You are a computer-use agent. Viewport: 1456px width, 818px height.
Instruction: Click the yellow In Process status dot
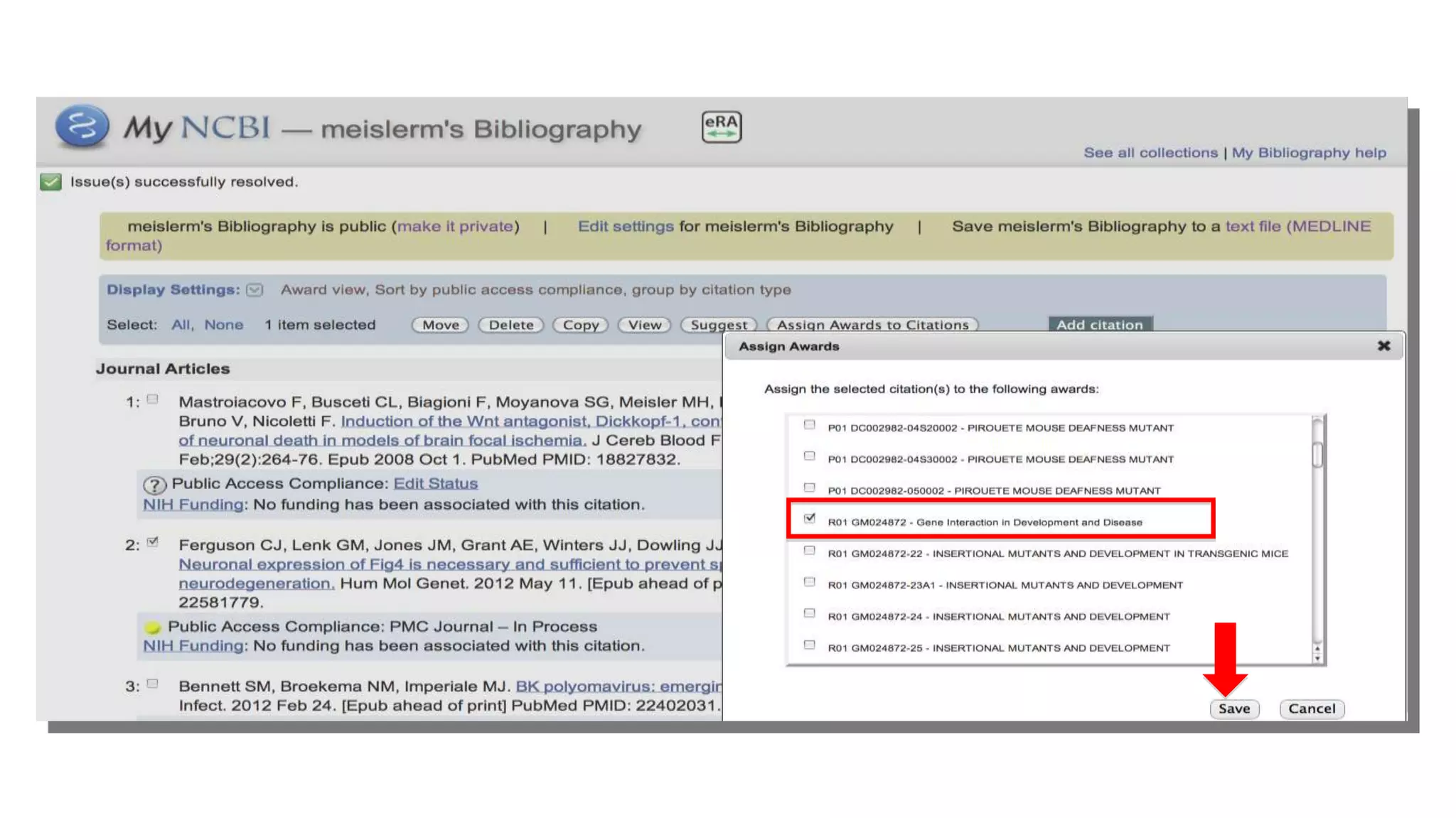click(152, 628)
